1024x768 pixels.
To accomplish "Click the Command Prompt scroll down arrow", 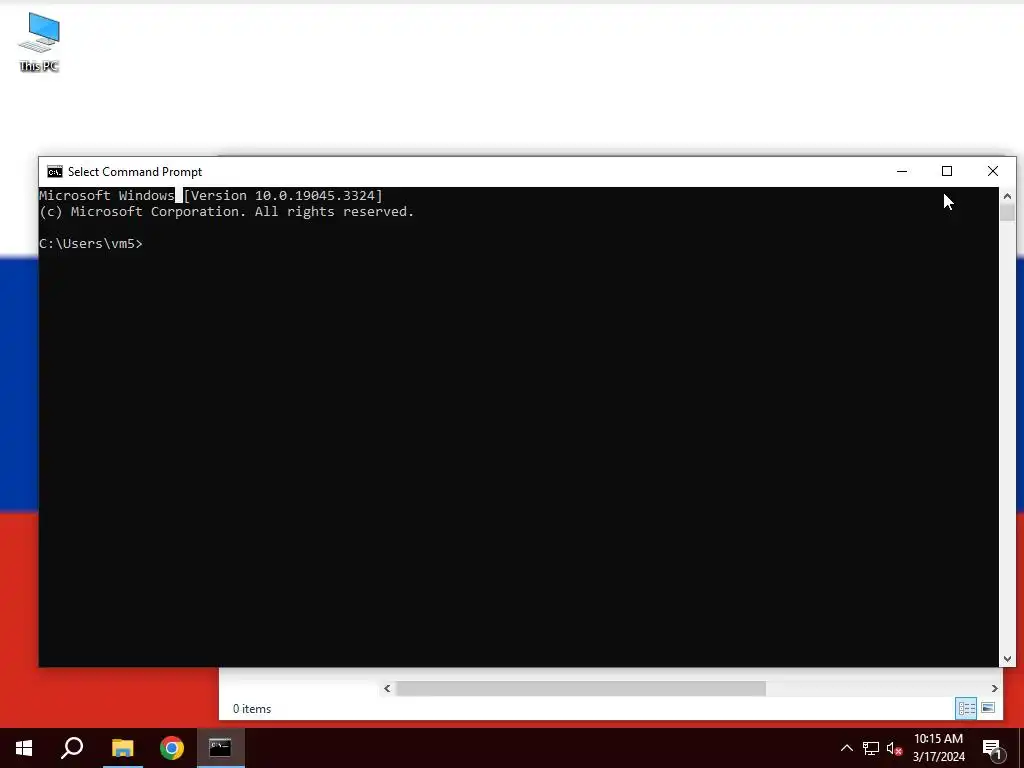I will pyautogui.click(x=1007, y=659).
